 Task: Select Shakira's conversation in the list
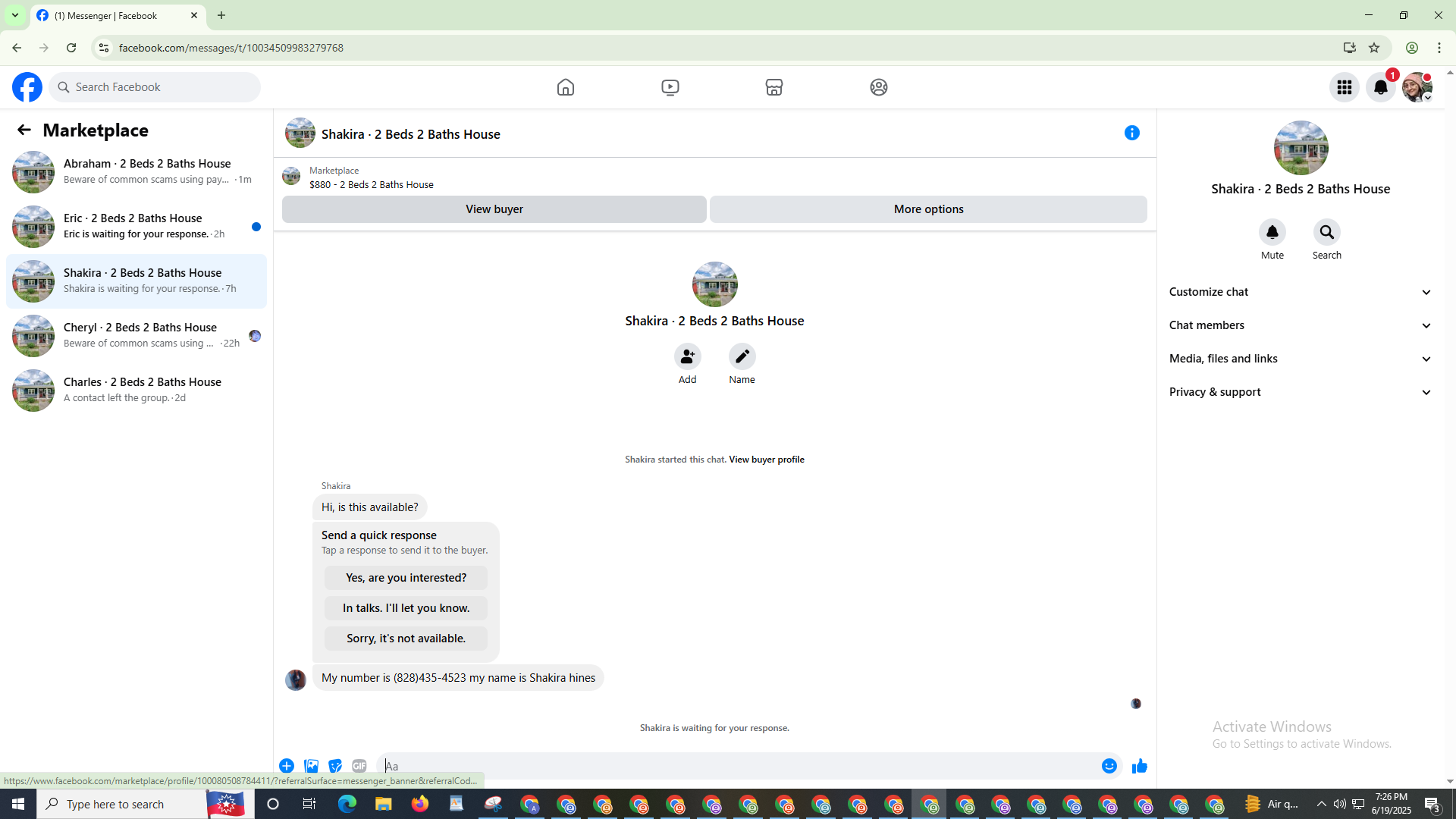click(136, 281)
